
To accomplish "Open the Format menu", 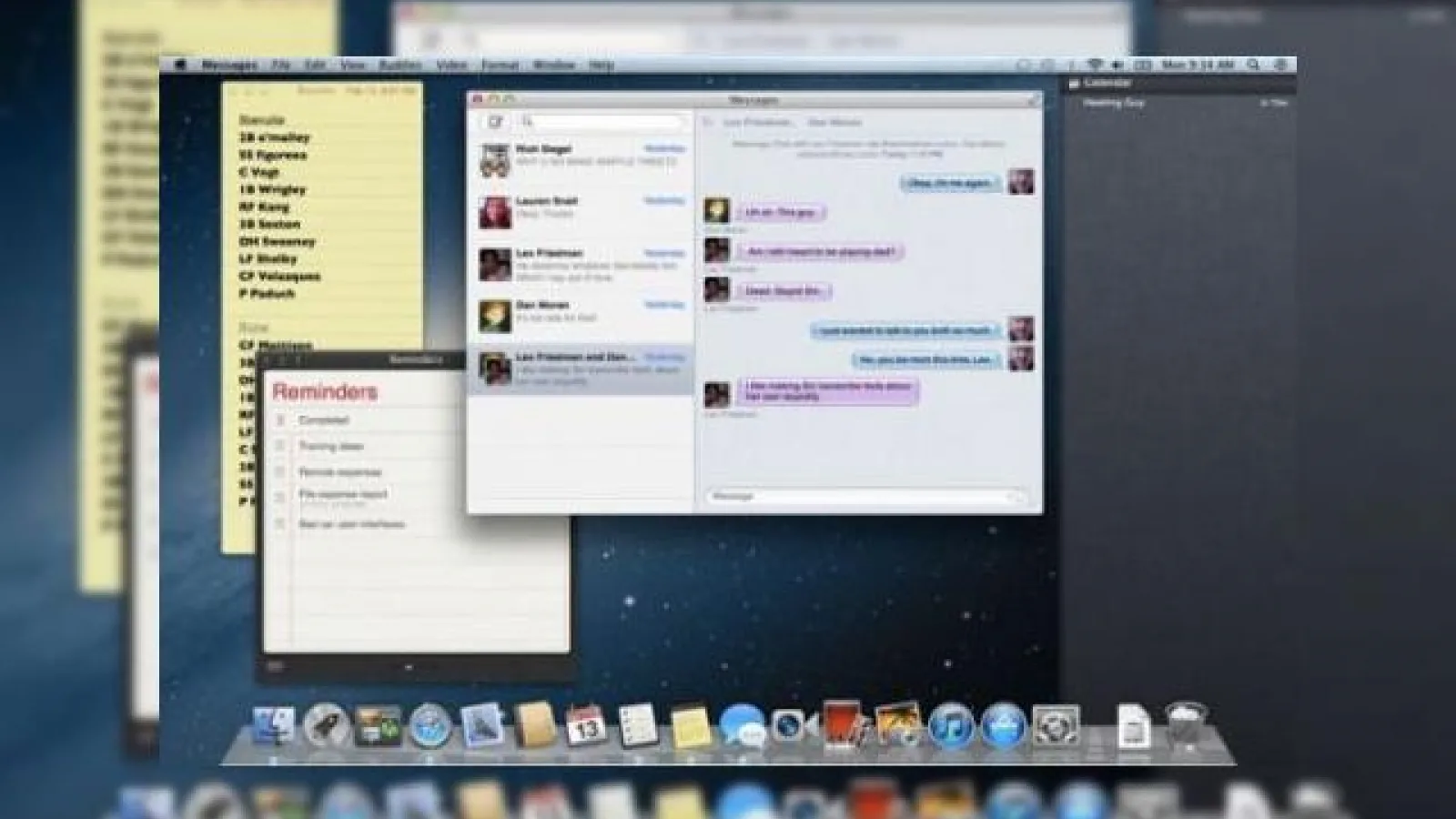I will (x=500, y=66).
